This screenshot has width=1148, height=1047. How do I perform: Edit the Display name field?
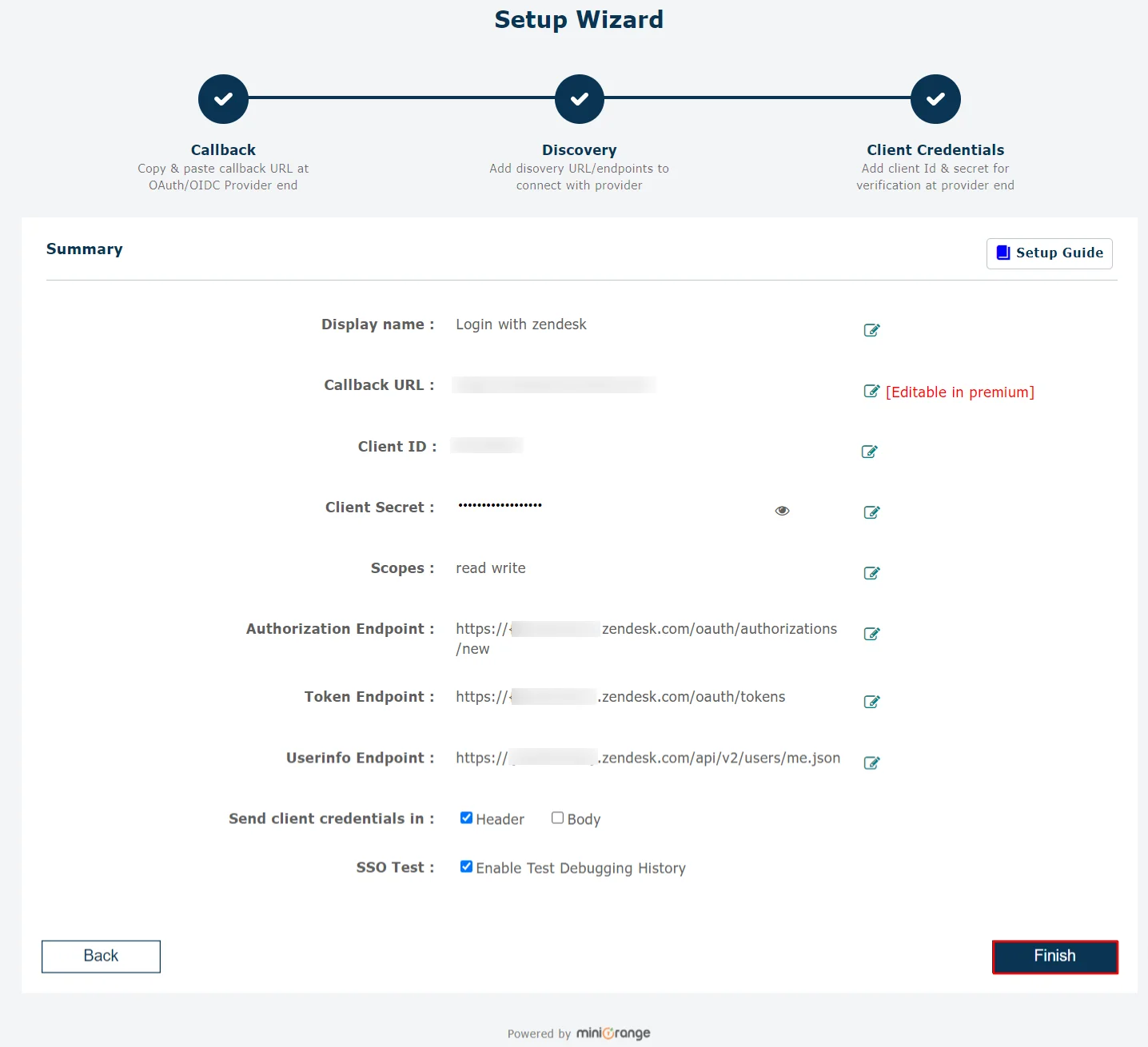tap(871, 330)
